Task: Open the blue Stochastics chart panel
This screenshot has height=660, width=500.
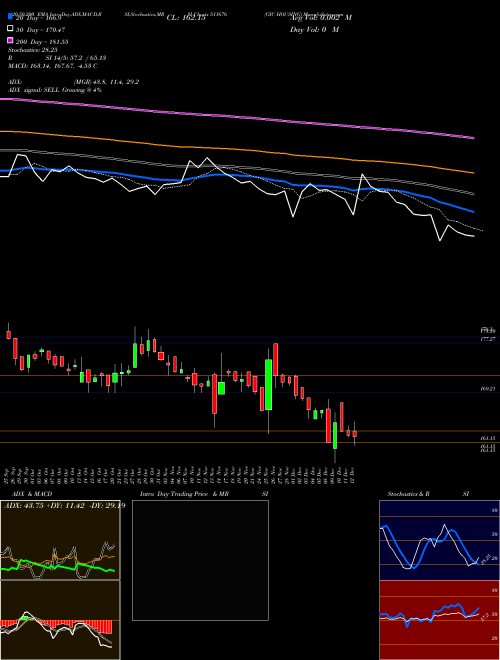Action: [x=439, y=540]
